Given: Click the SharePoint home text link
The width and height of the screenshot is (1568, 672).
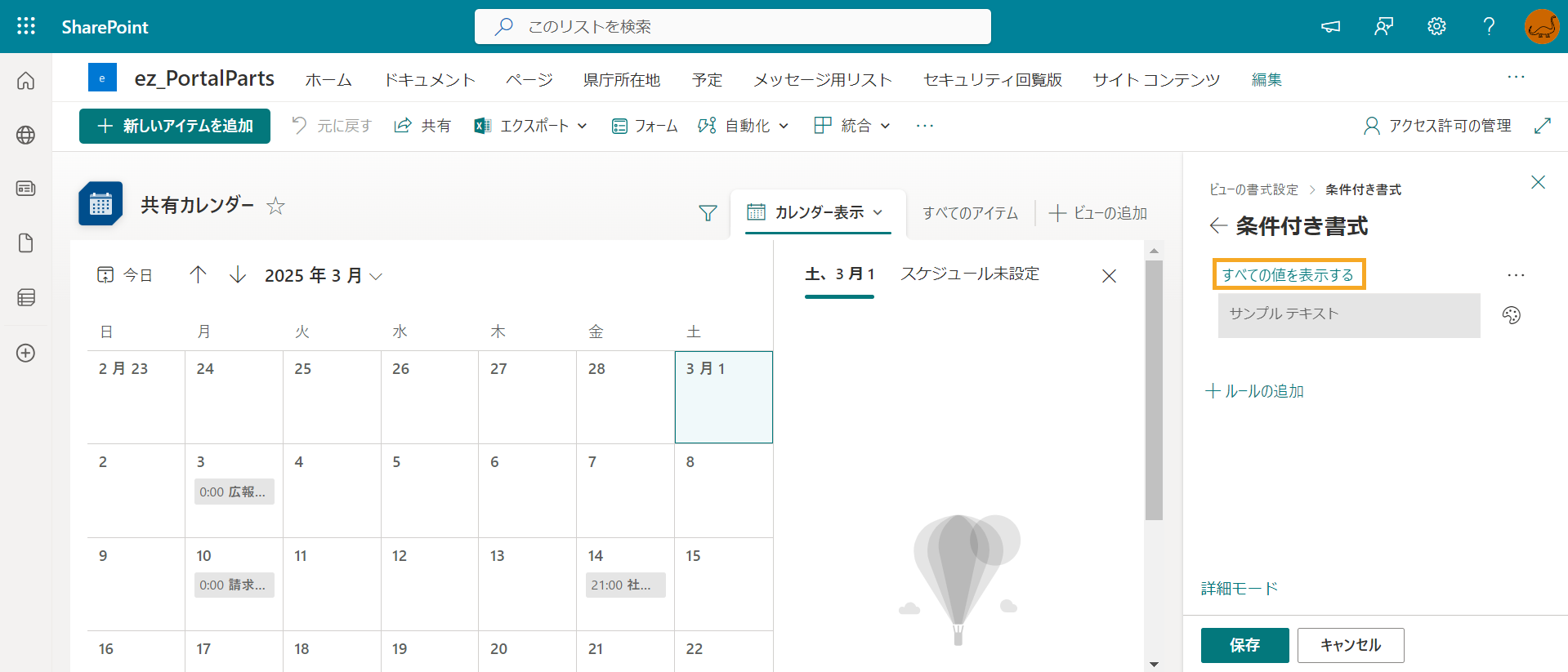Looking at the screenshot, I should (105, 27).
